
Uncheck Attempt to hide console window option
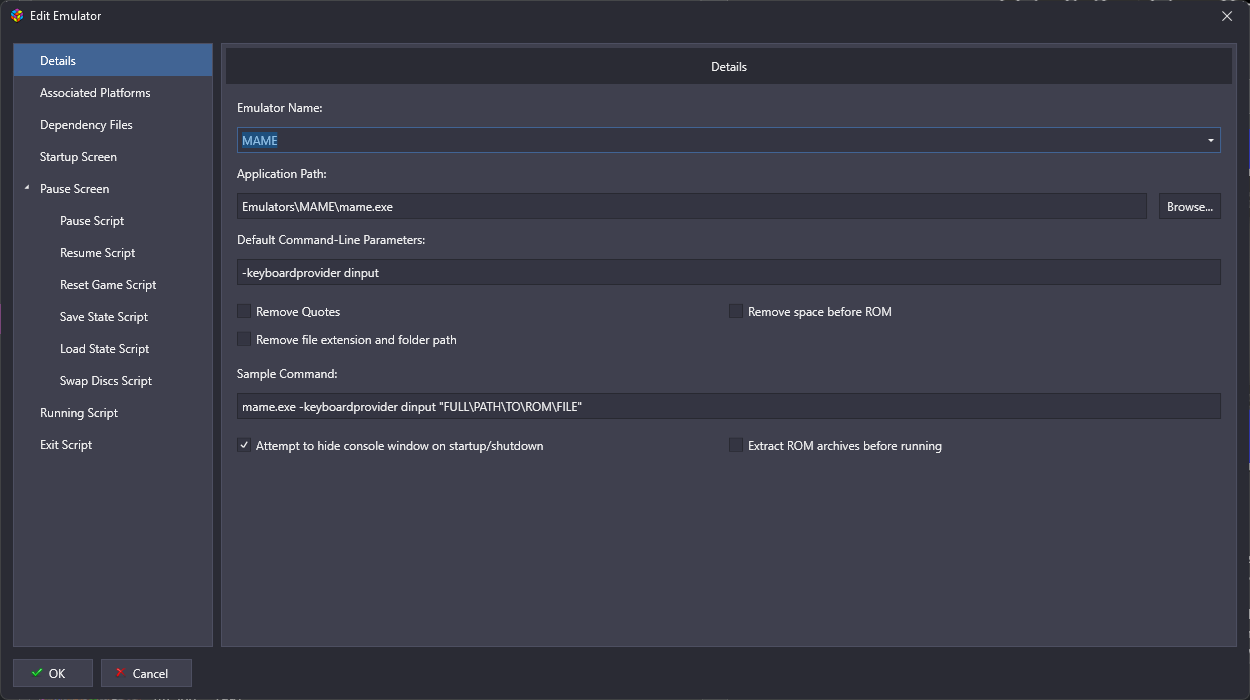[244, 445]
